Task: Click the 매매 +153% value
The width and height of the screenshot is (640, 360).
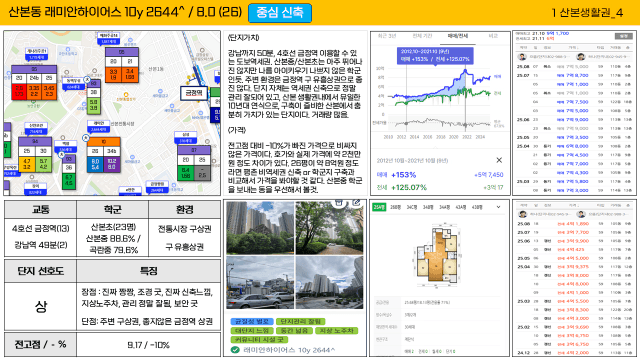Action: [403, 175]
